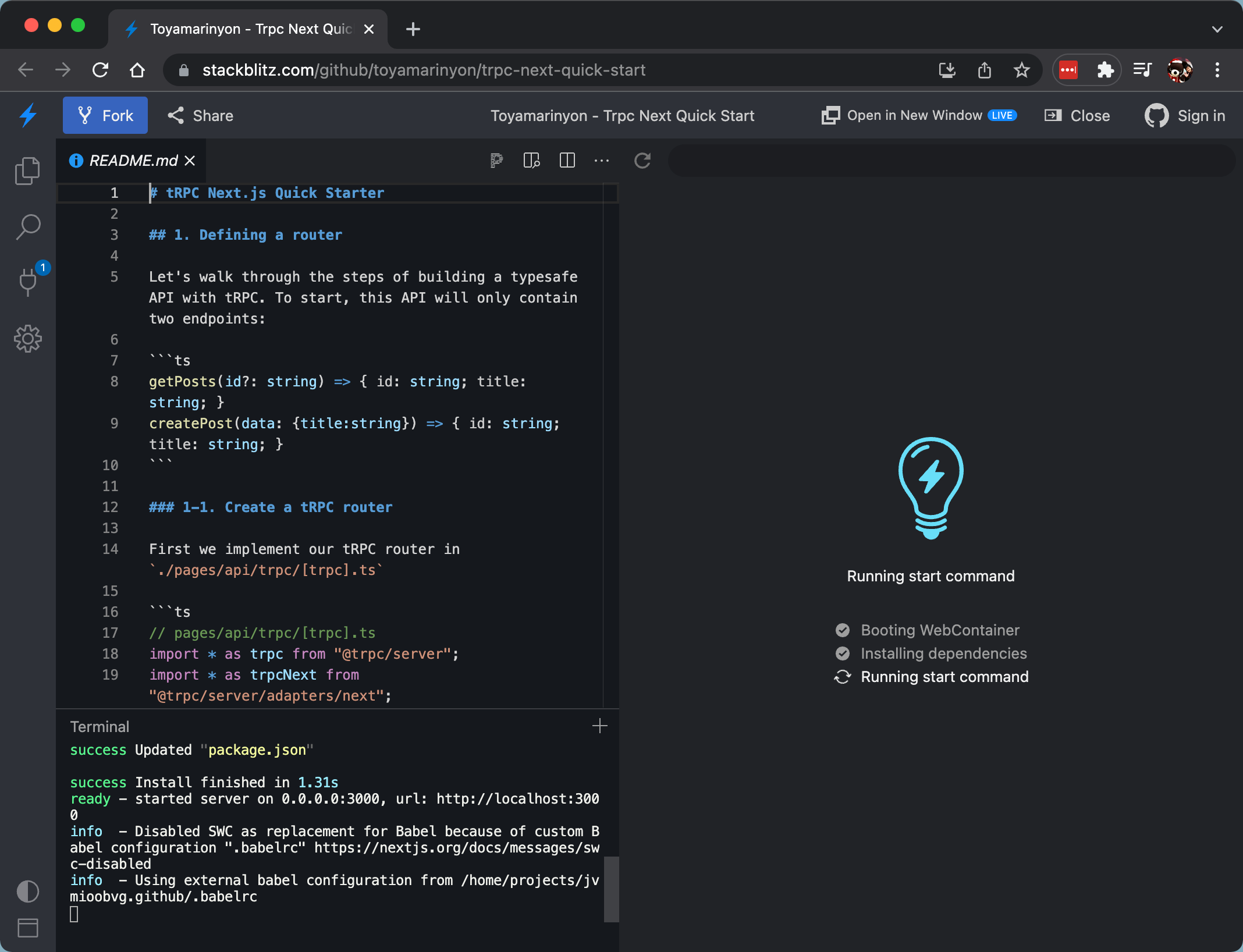Screen dimensions: 1243x952
Task: Select the README.md editor tab
Action: click(133, 161)
